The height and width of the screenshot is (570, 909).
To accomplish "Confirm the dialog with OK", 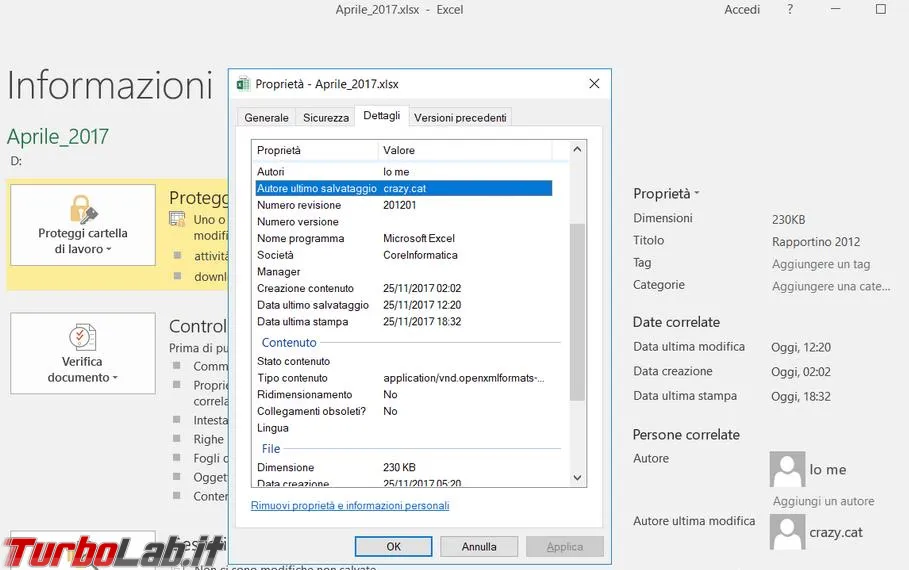I will point(394,546).
